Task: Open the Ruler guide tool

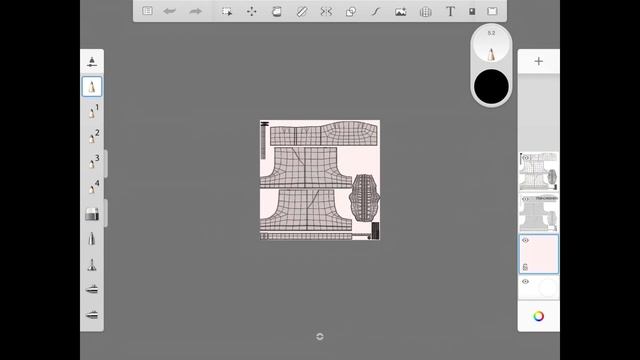Action: [302, 11]
